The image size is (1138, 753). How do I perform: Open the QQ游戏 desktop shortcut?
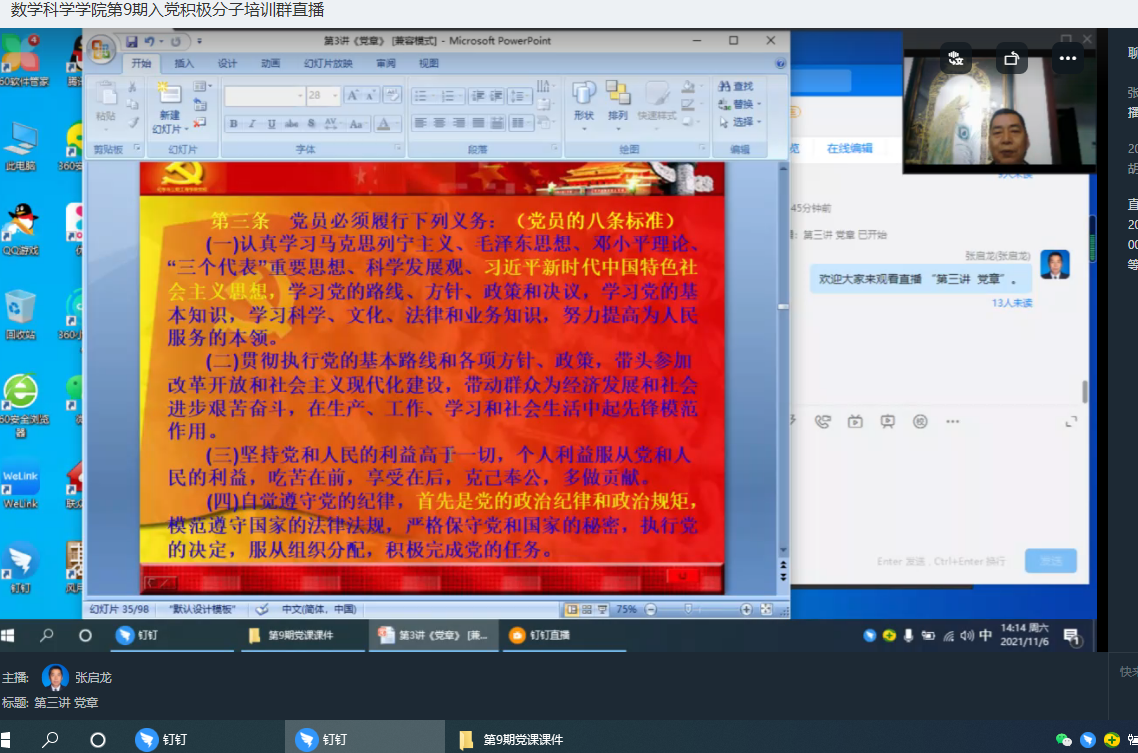21,230
